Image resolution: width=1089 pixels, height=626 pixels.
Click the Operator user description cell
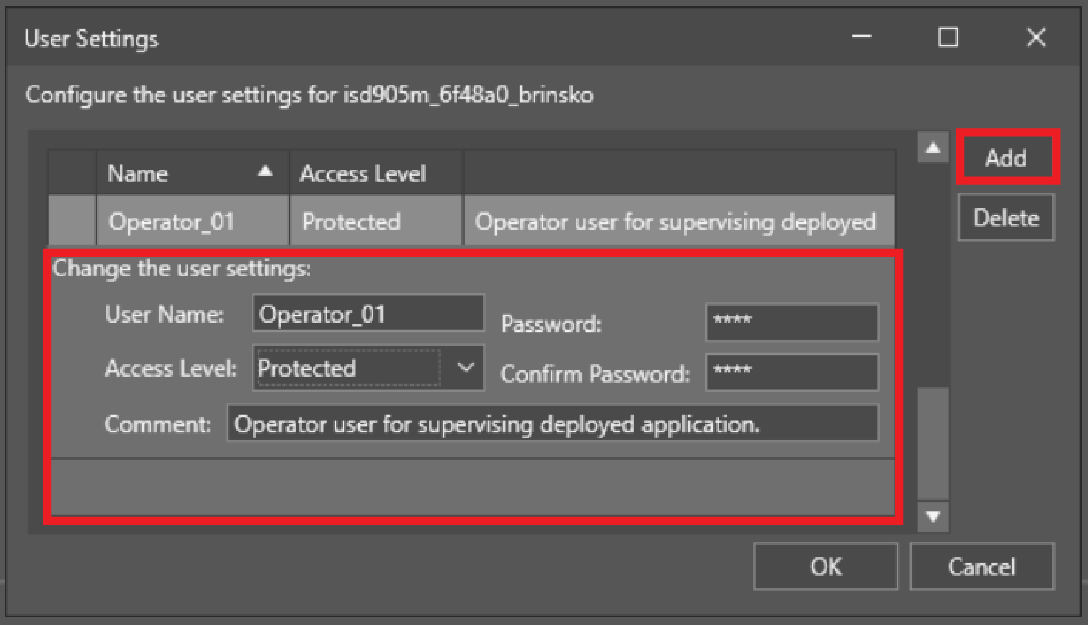click(x=678, y=222)
